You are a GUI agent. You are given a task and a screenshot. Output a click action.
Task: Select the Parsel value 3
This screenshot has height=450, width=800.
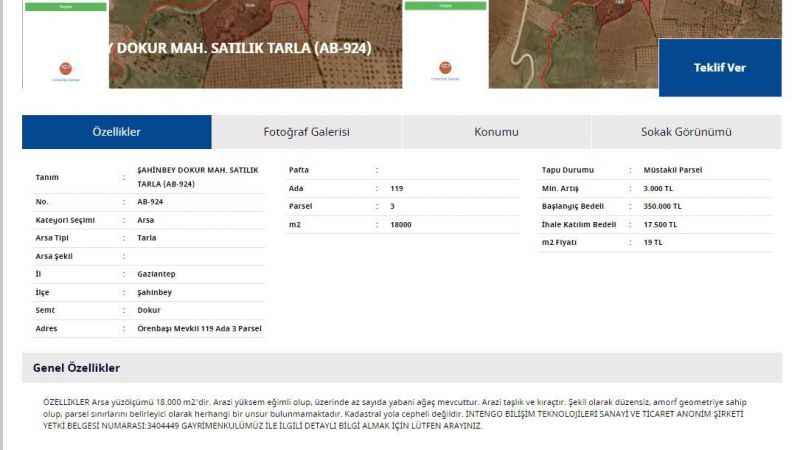tap(392, 206)
